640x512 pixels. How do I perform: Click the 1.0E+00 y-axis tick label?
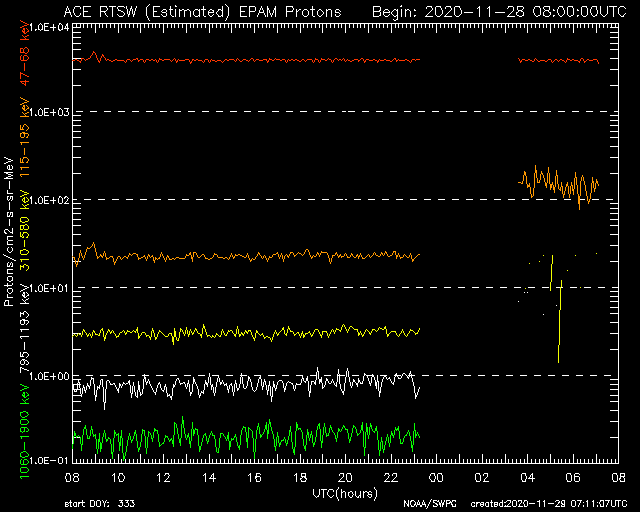coord(51,376)
